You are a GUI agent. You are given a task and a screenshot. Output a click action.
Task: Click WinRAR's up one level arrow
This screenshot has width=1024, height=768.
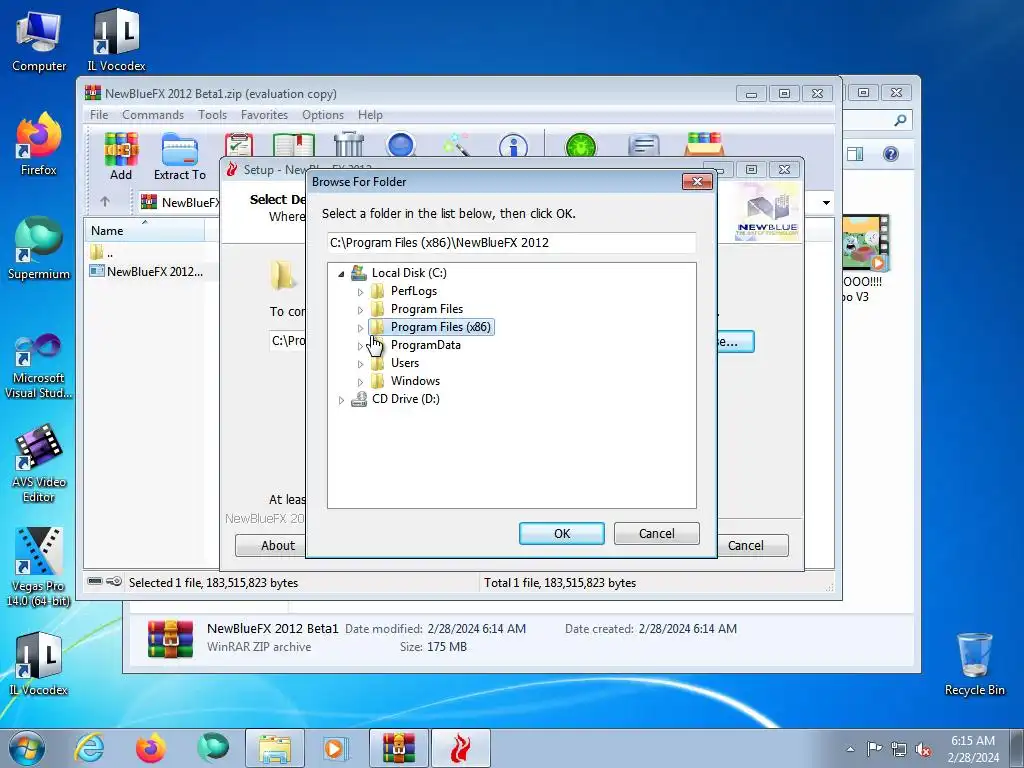[105, 202]
